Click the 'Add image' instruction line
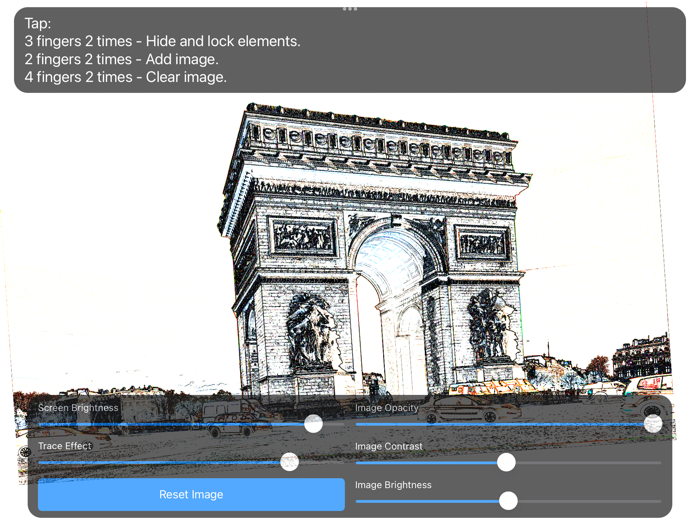 [121, 59]
